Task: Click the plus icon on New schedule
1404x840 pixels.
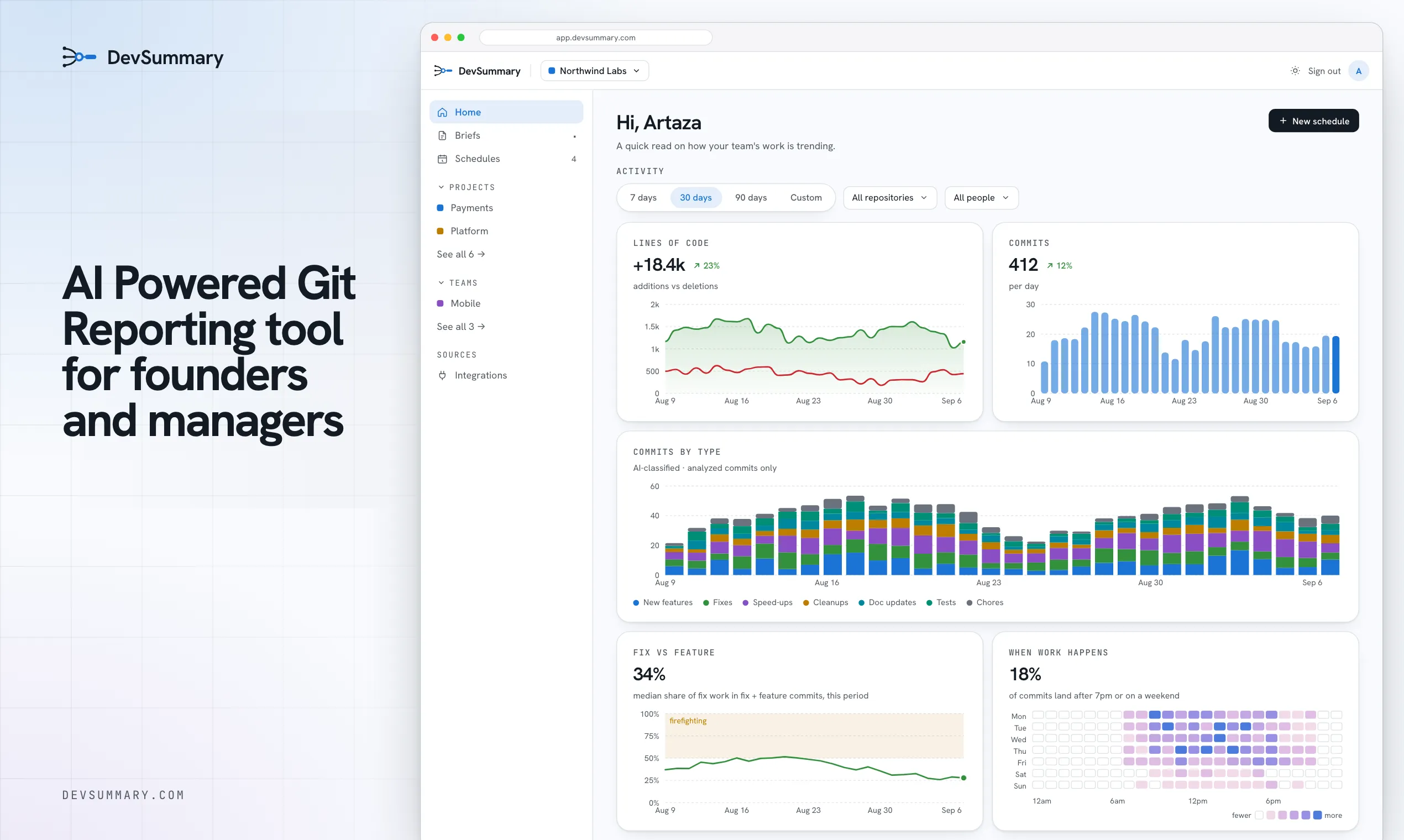Action: pos(1283,120)
